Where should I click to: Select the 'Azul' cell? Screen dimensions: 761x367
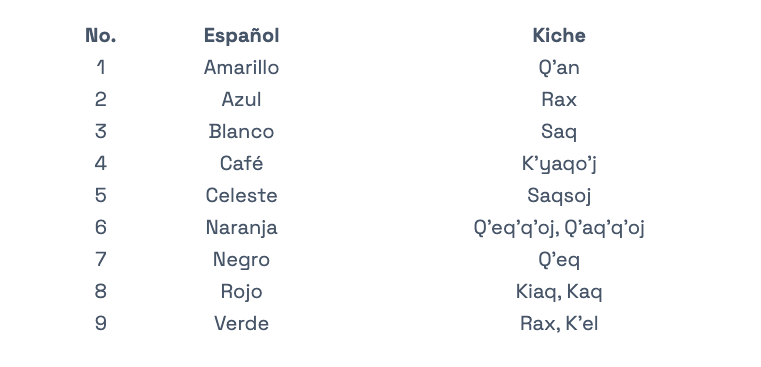click(241, 100)
